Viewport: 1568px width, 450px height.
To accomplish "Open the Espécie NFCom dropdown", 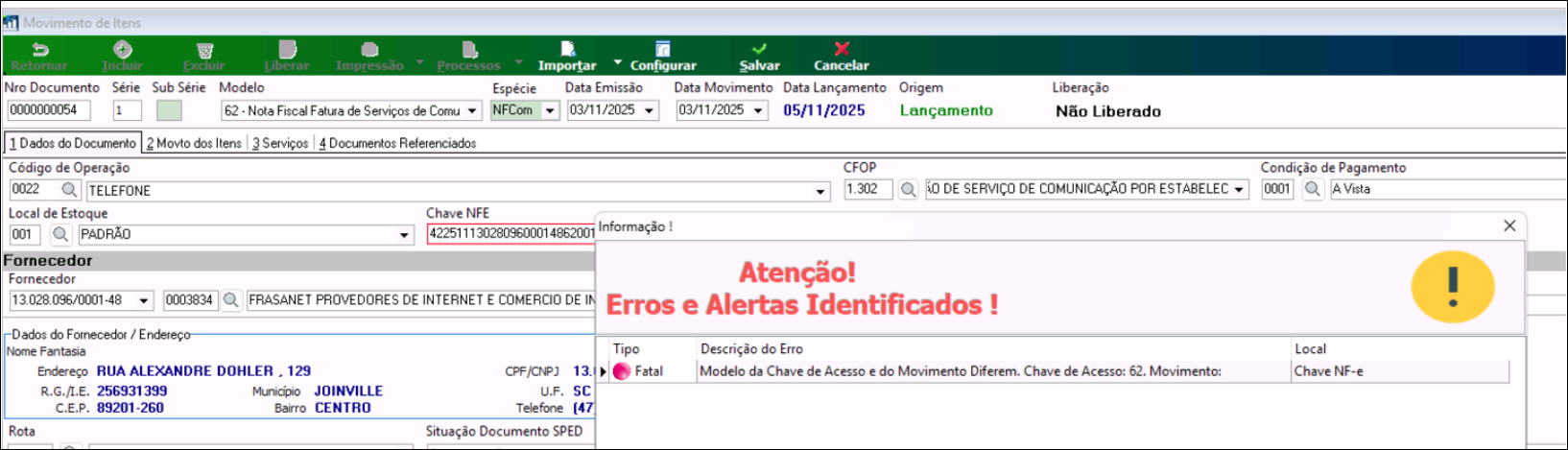I will (x=551, y=111).
